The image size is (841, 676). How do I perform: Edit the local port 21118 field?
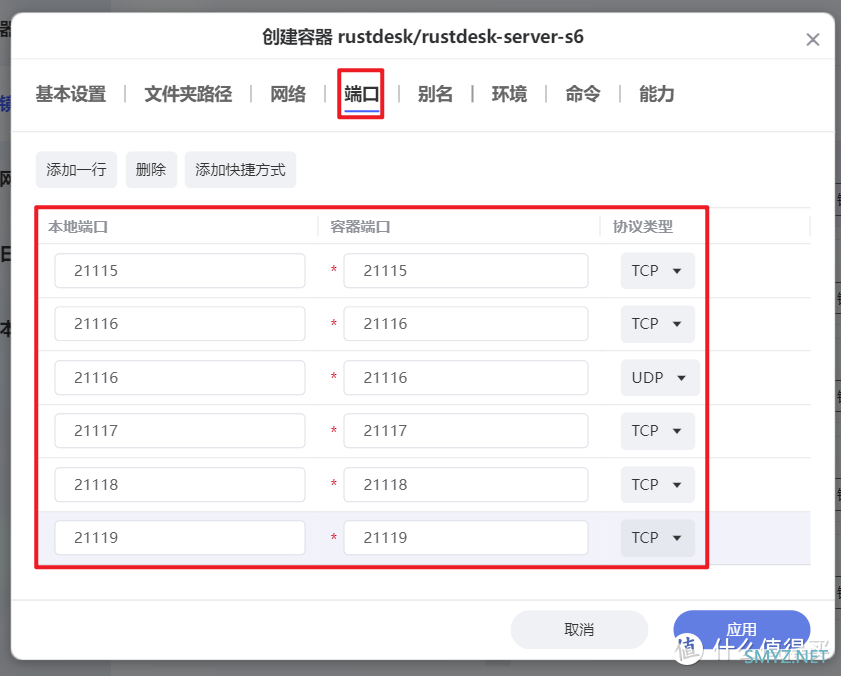(180, 484)
